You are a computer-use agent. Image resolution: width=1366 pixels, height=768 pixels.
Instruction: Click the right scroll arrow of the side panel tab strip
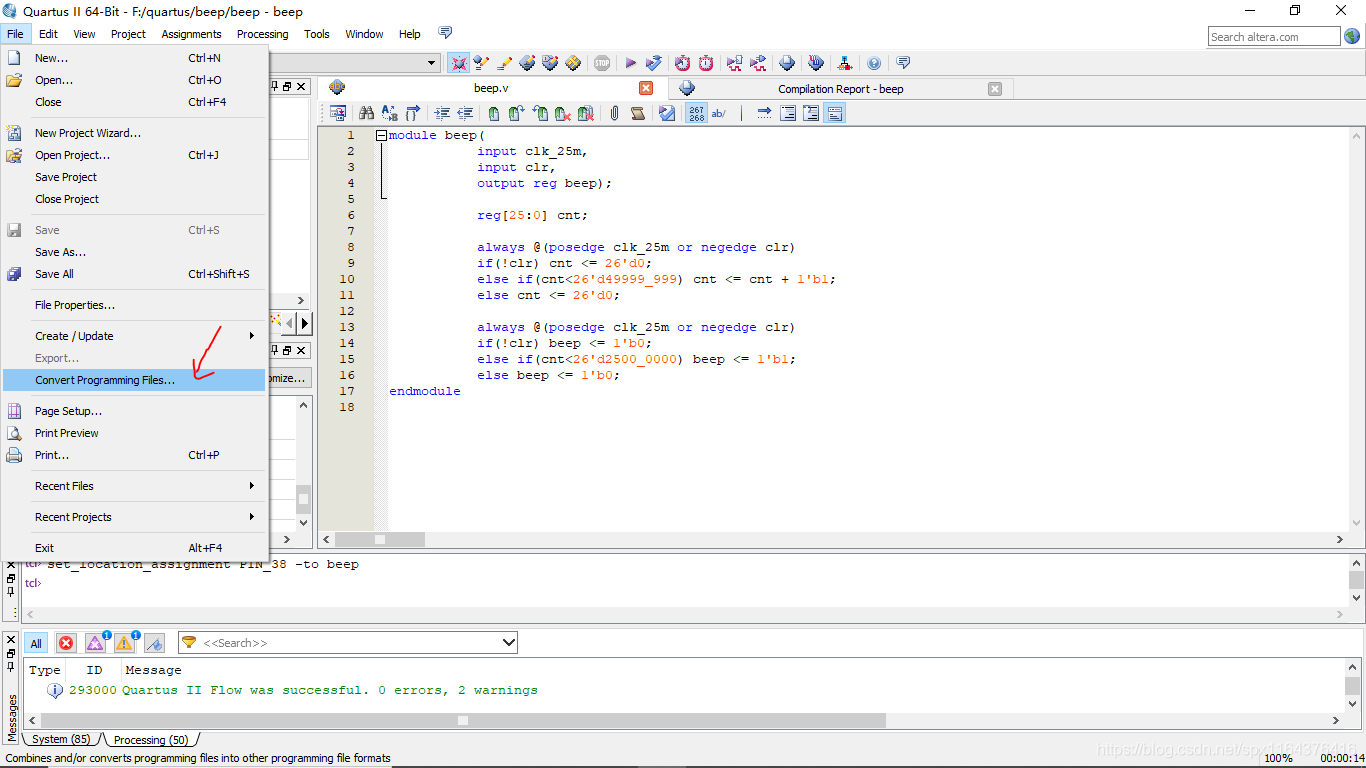[x=305, y=323]
